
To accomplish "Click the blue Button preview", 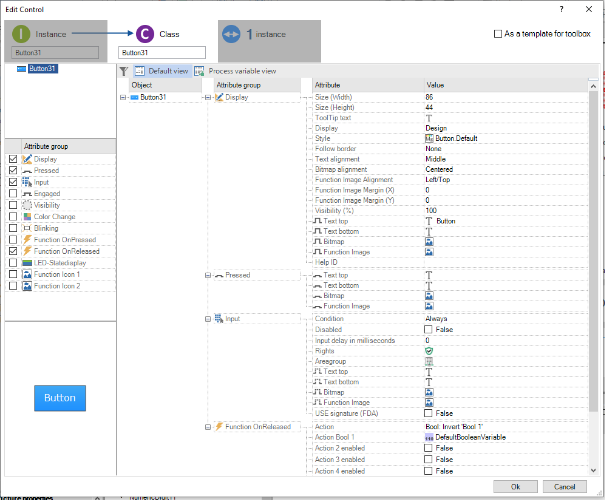I will (60, 398).
